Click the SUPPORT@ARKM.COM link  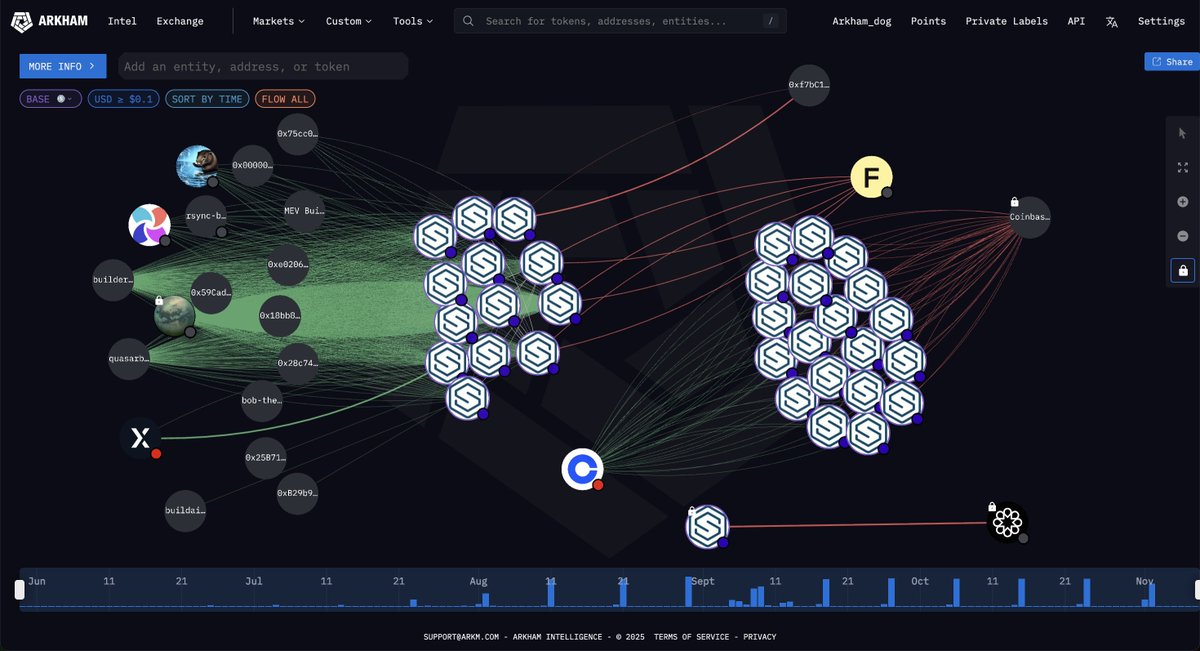tap(462, 637)
